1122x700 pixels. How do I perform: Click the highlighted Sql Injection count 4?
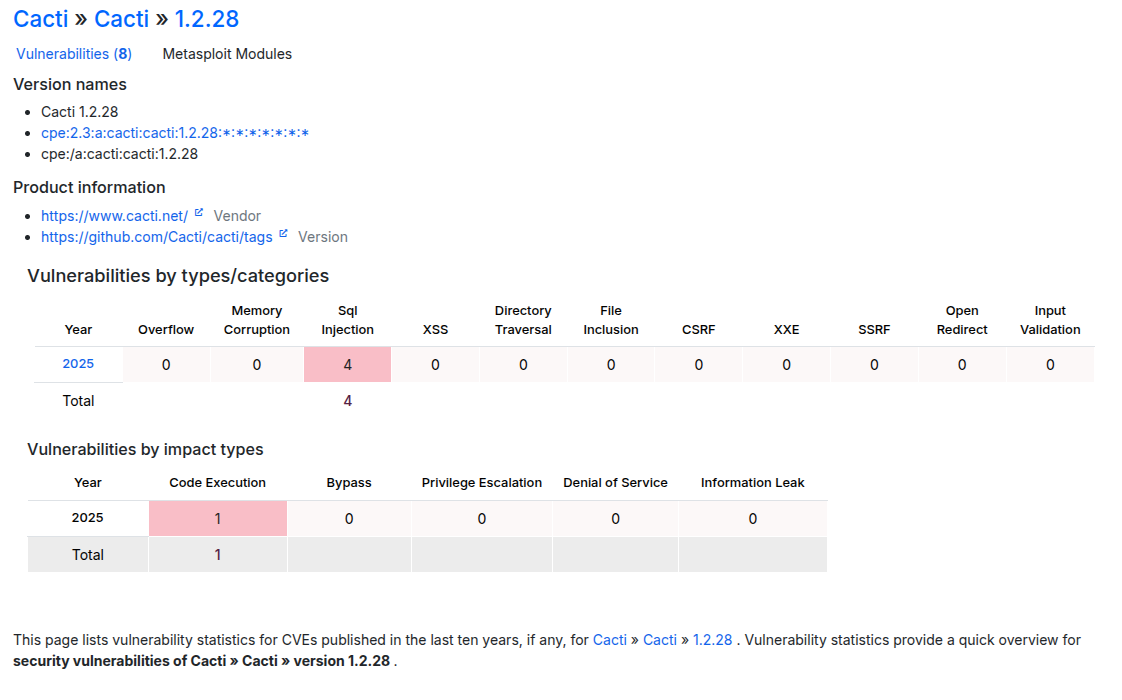[348, 364]
